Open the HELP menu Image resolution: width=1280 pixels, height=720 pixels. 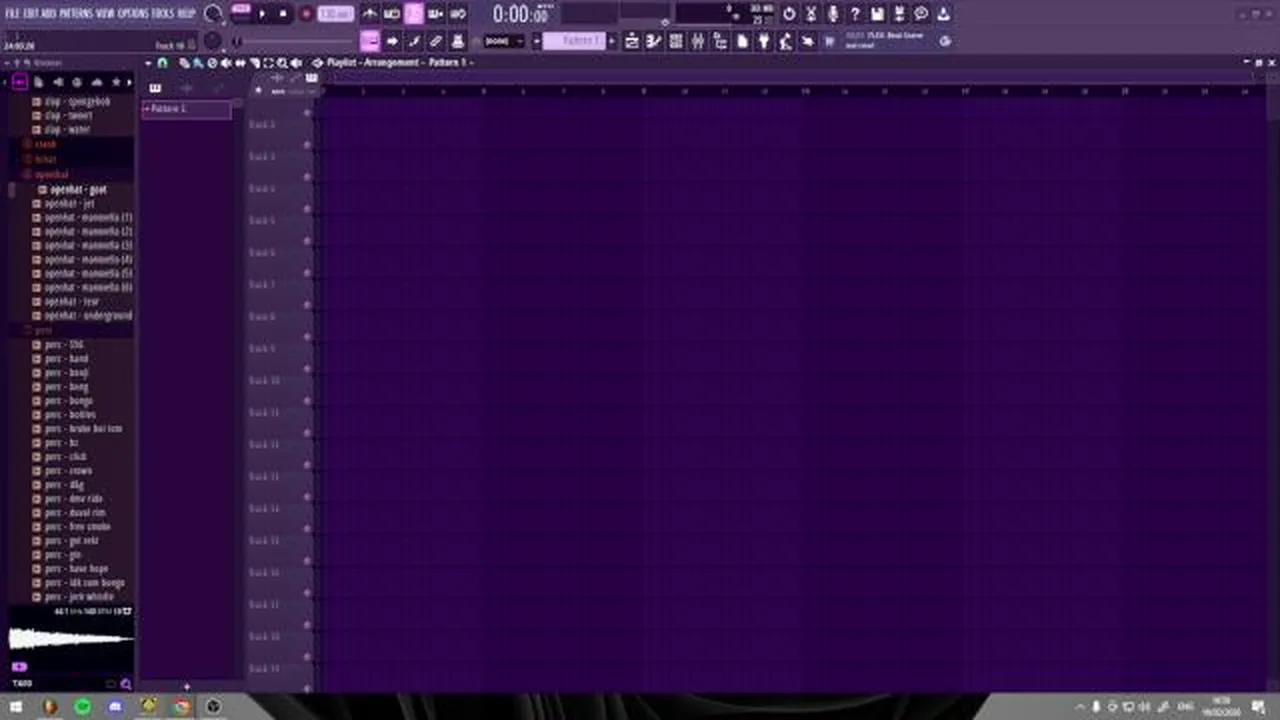point(186,14)
